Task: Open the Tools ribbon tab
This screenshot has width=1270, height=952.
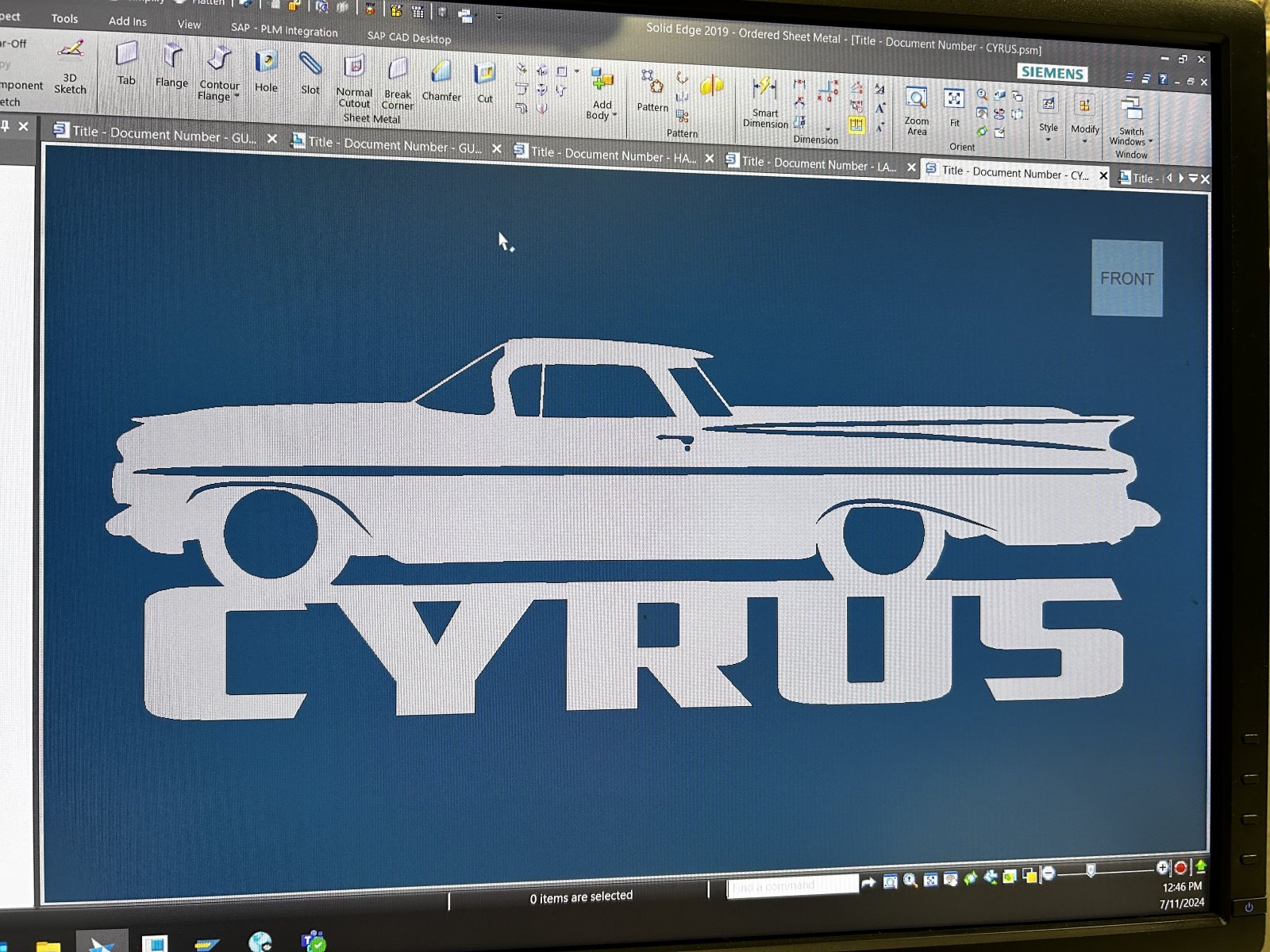Action: pyautogui.click(x=64, y=18)
